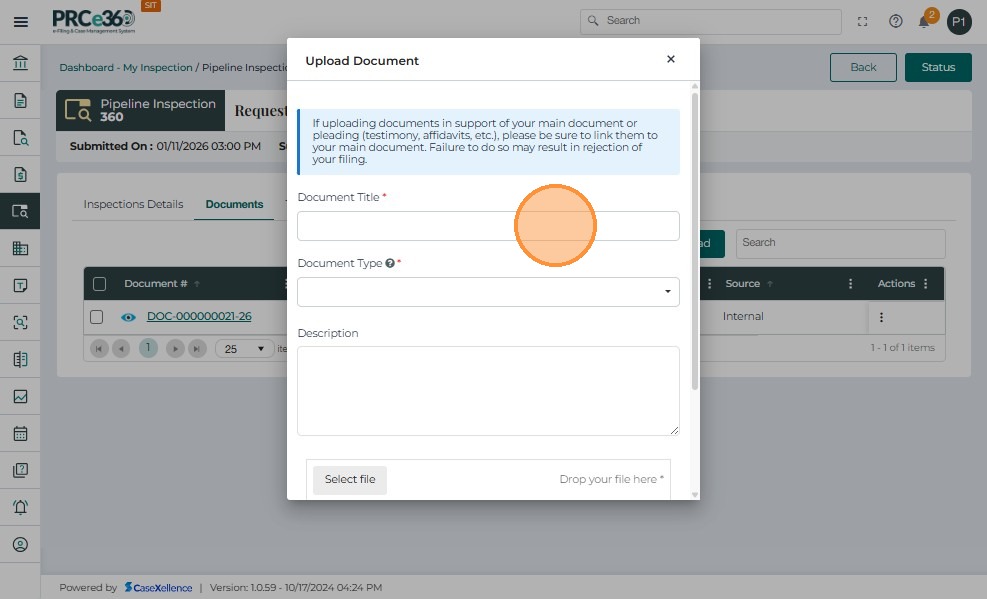The height and width of the screenshot is (599, 987).
Task: Open Source column options menu
Action: [850, 284]
